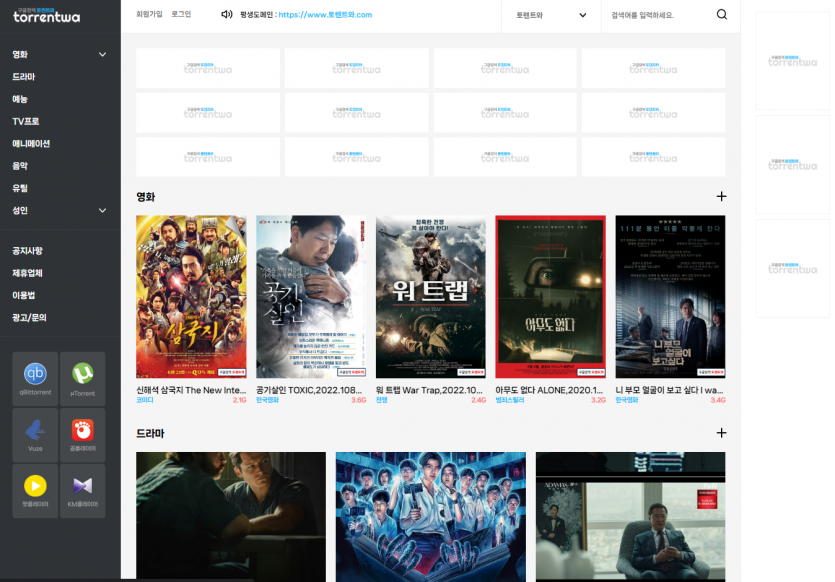Expand the 영화 sidebar menu chevron
This screenshot has width=835, height=582.
(102, 55)
